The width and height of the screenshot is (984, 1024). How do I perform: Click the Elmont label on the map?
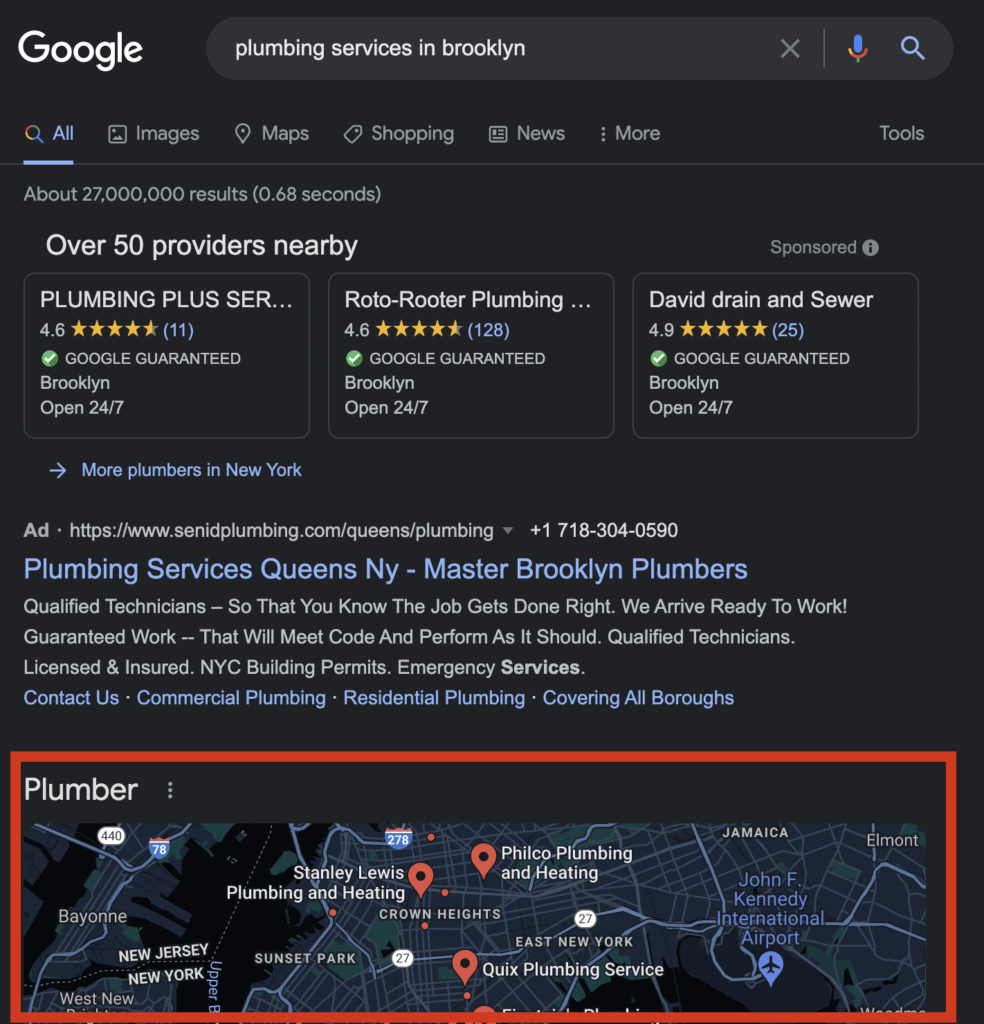coord(892,840)
